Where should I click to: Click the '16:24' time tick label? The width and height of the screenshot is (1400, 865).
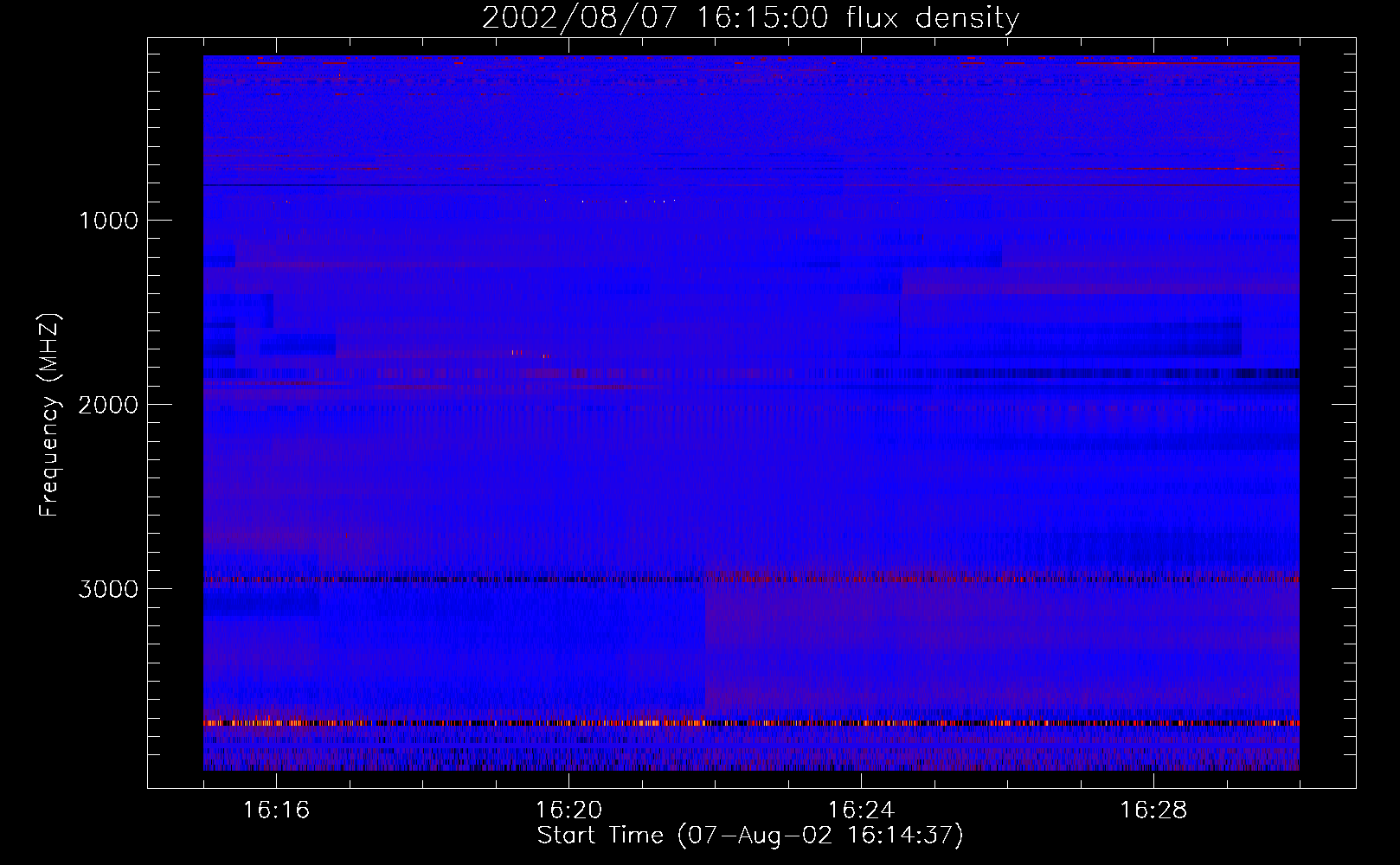[861, 811]
